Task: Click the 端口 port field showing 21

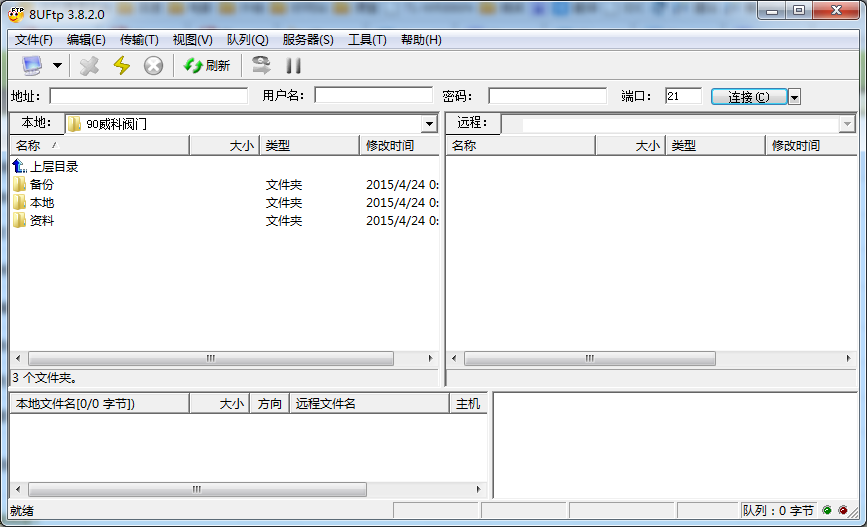Action: tap(683, 96)
